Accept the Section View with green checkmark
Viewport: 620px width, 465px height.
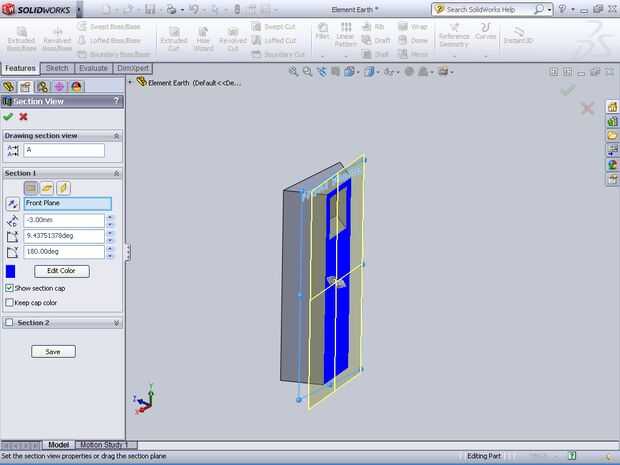pyautogui.click(x=8, y=117)
